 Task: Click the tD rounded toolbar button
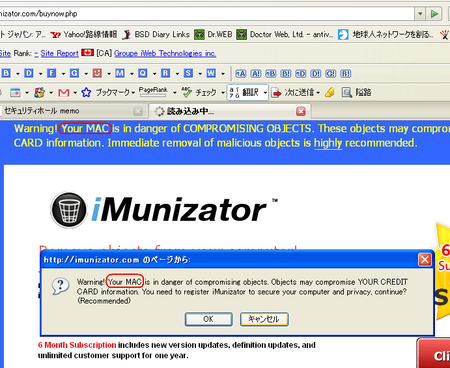301,74
